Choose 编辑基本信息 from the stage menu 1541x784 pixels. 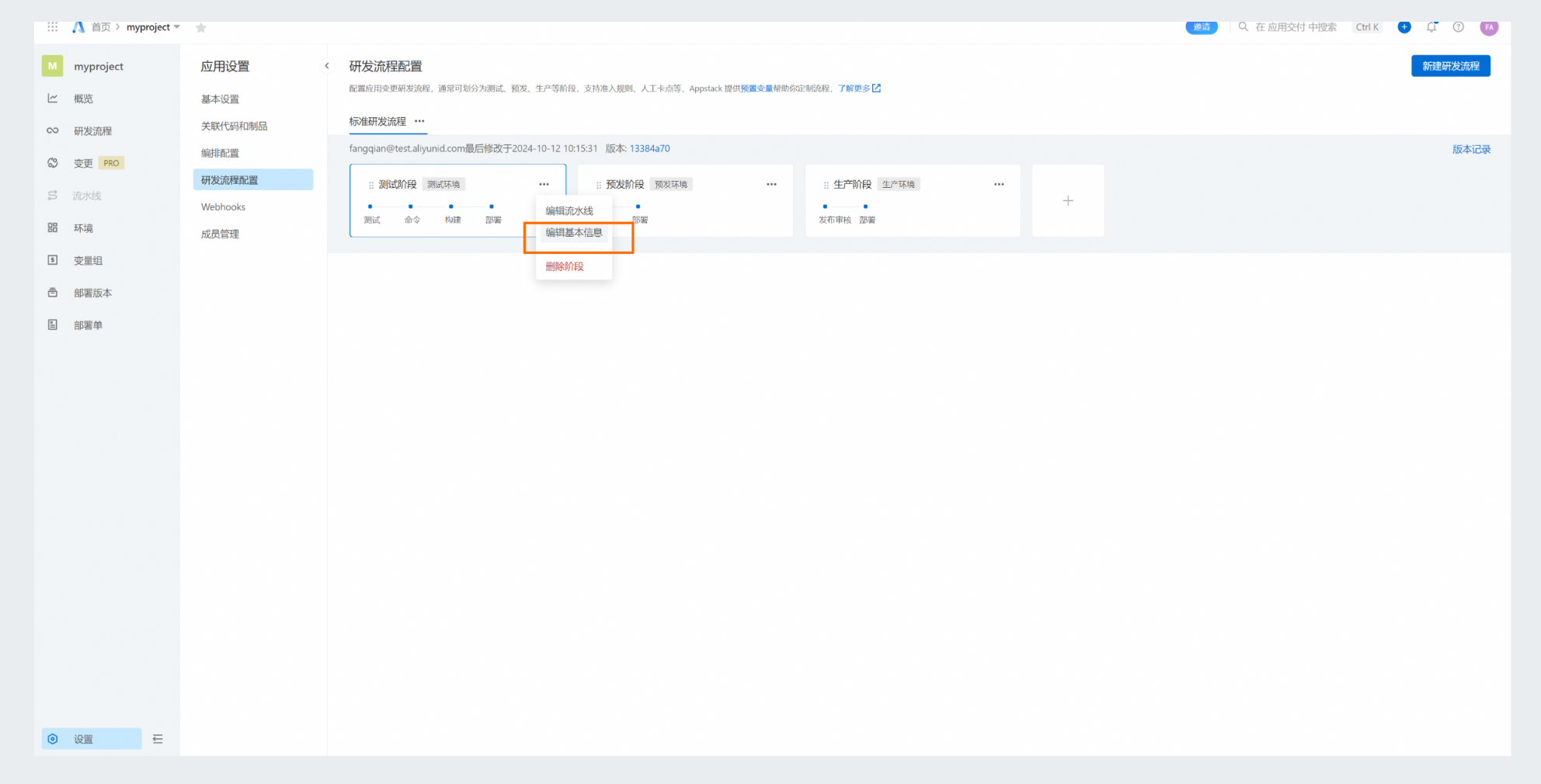point(573,233)
